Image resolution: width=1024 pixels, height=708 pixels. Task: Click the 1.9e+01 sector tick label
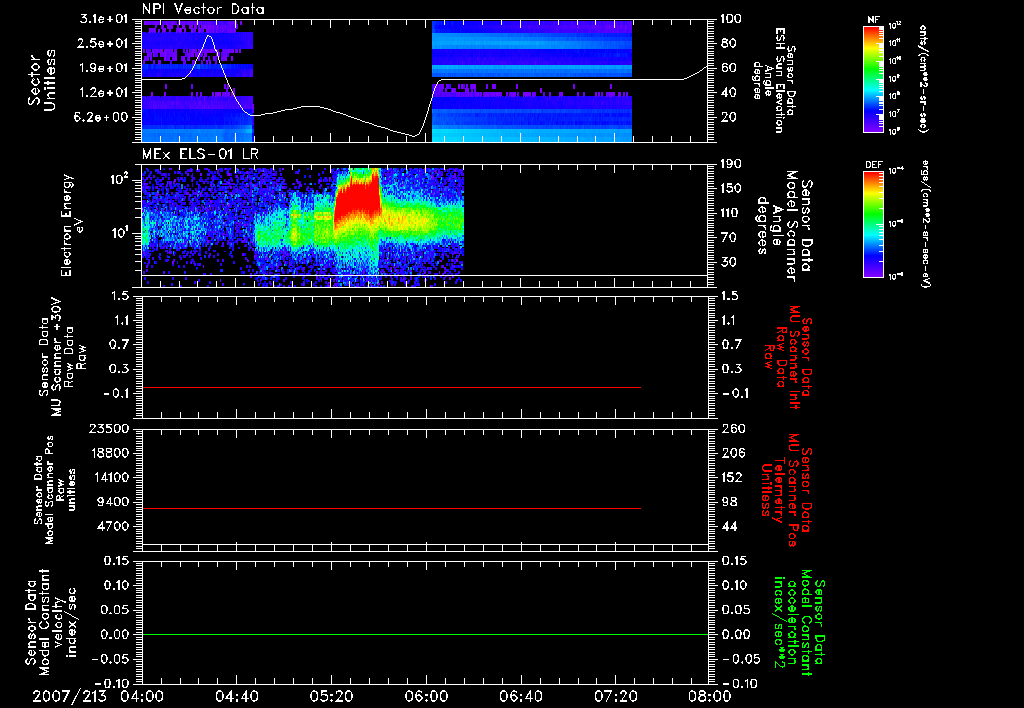click(x=104, y=68)
